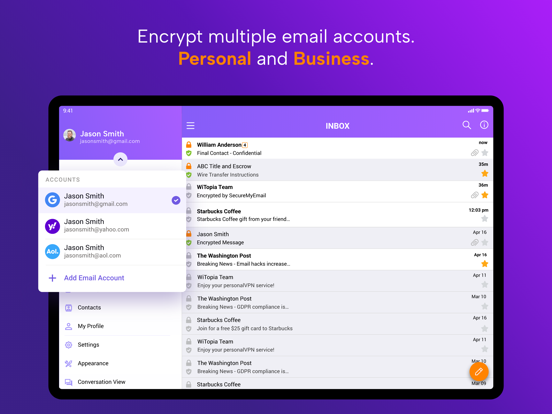Viewport: 552px width, 414px height.
Task: Star the Jason Smith Encrypted Message email
Action: coord(485,243)
